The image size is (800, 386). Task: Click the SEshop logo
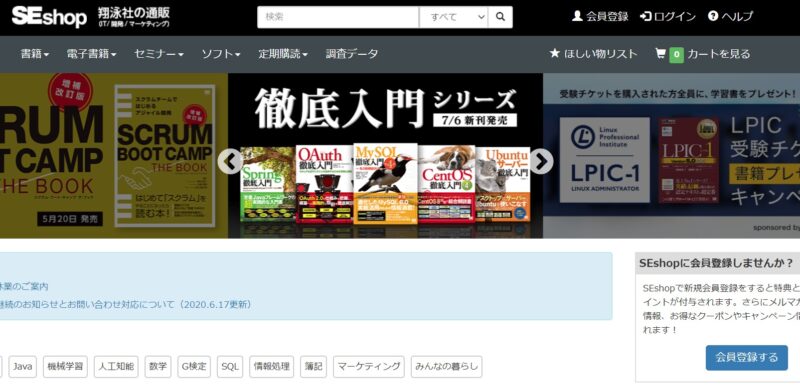coord(49,17)
